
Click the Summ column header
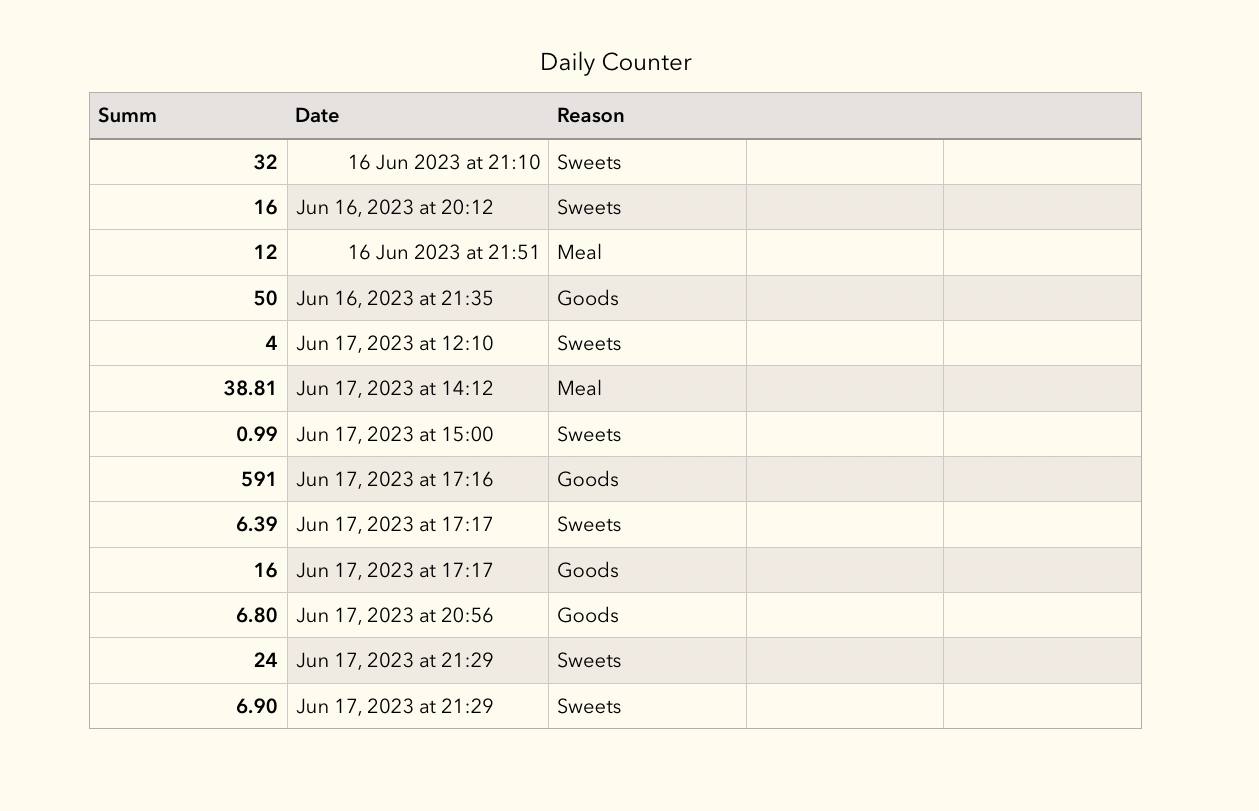(x=188, y=116)
